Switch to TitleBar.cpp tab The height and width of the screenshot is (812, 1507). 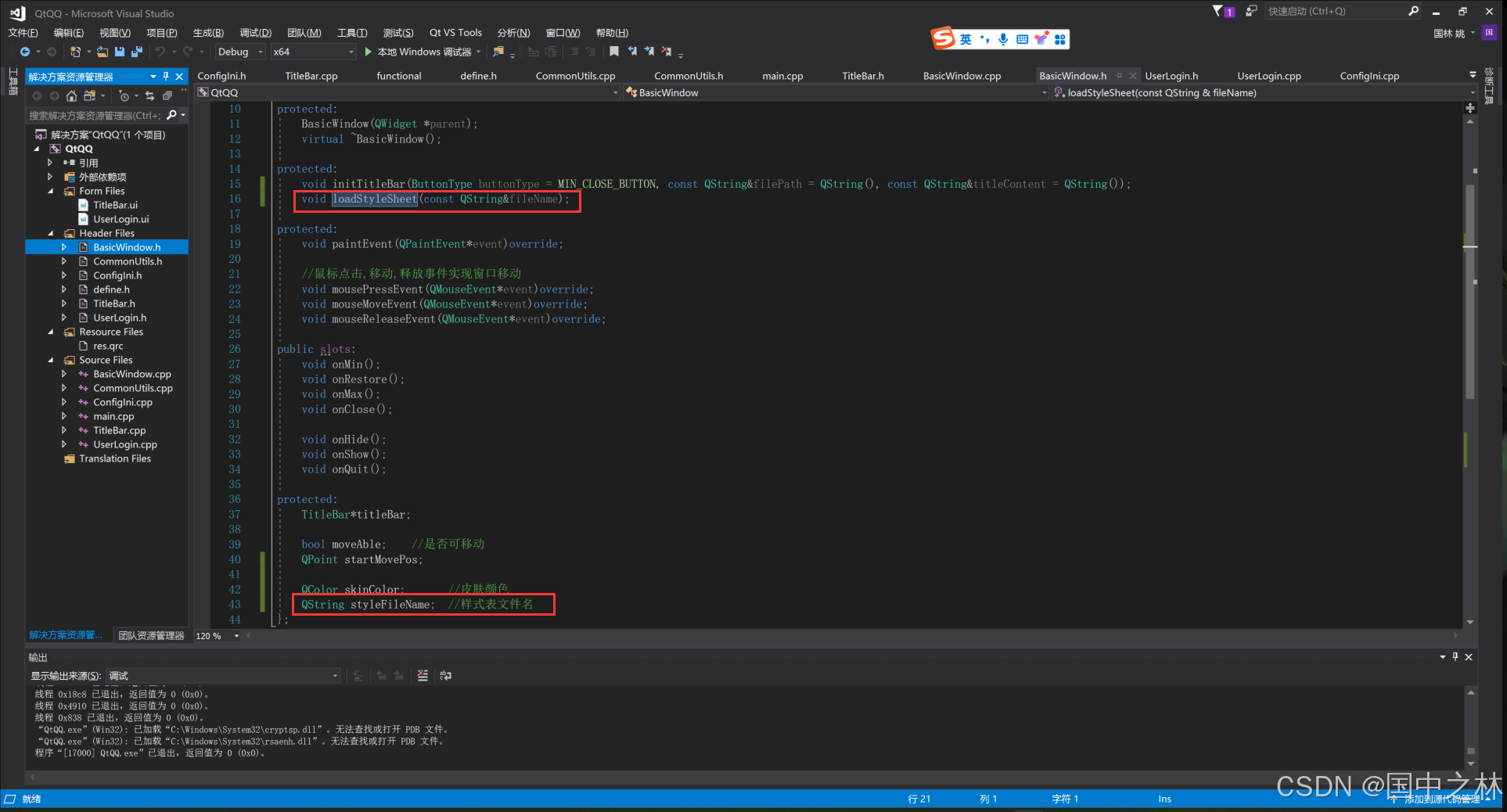(x=311, y=76)
